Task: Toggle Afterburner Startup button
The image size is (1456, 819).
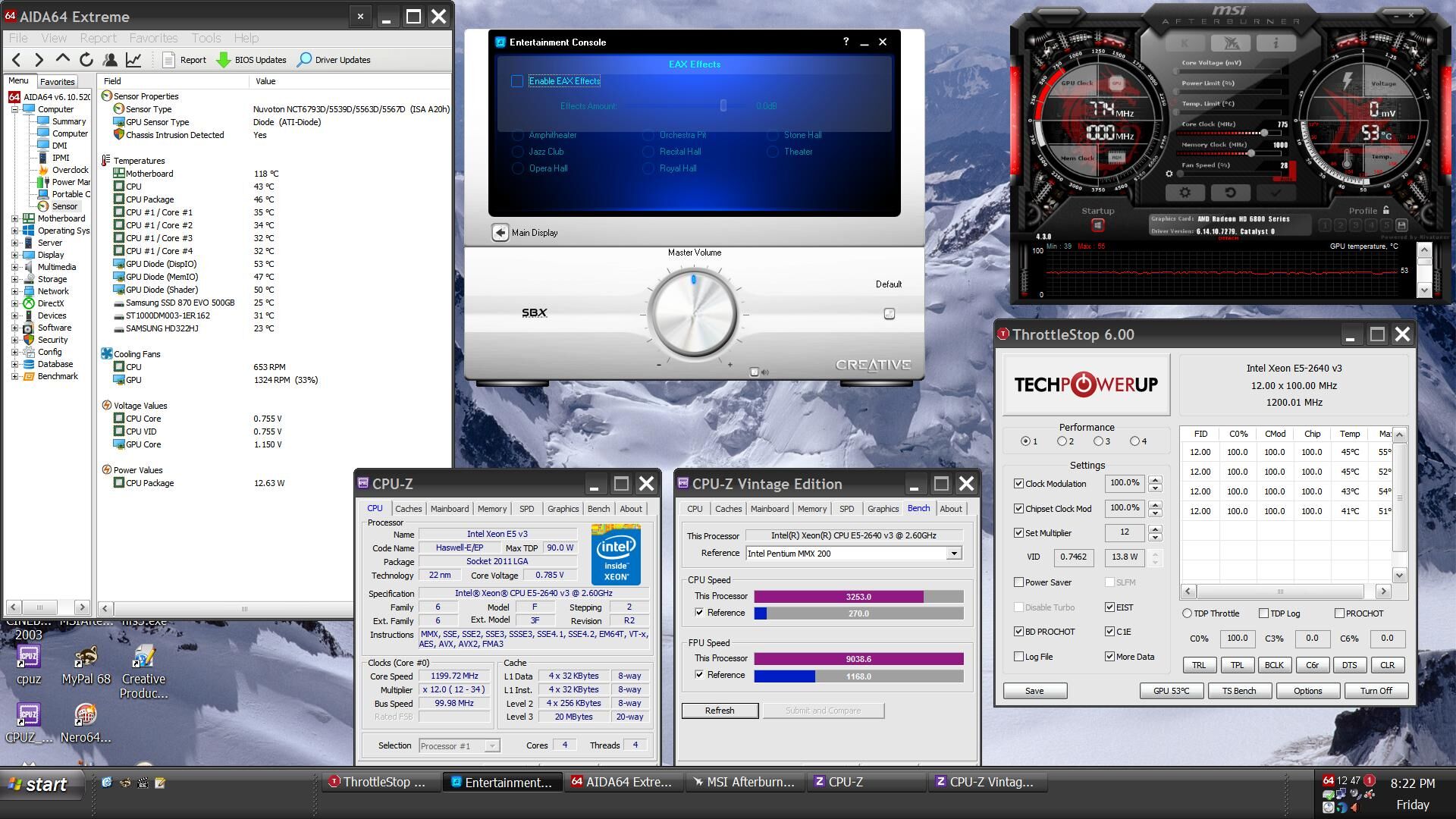Action: [1097, 225]
